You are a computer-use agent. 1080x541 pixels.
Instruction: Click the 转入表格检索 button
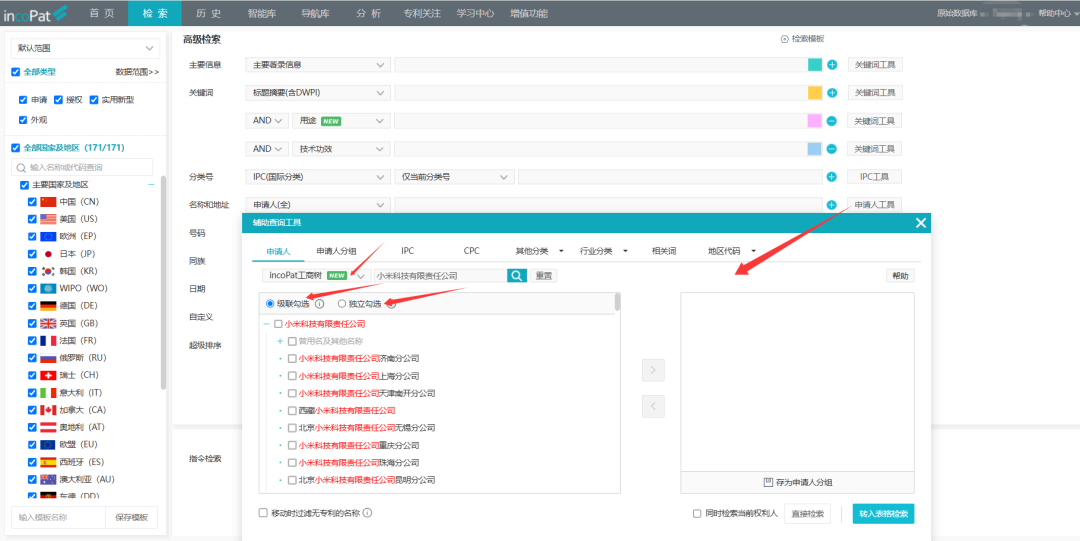point(883,513)
